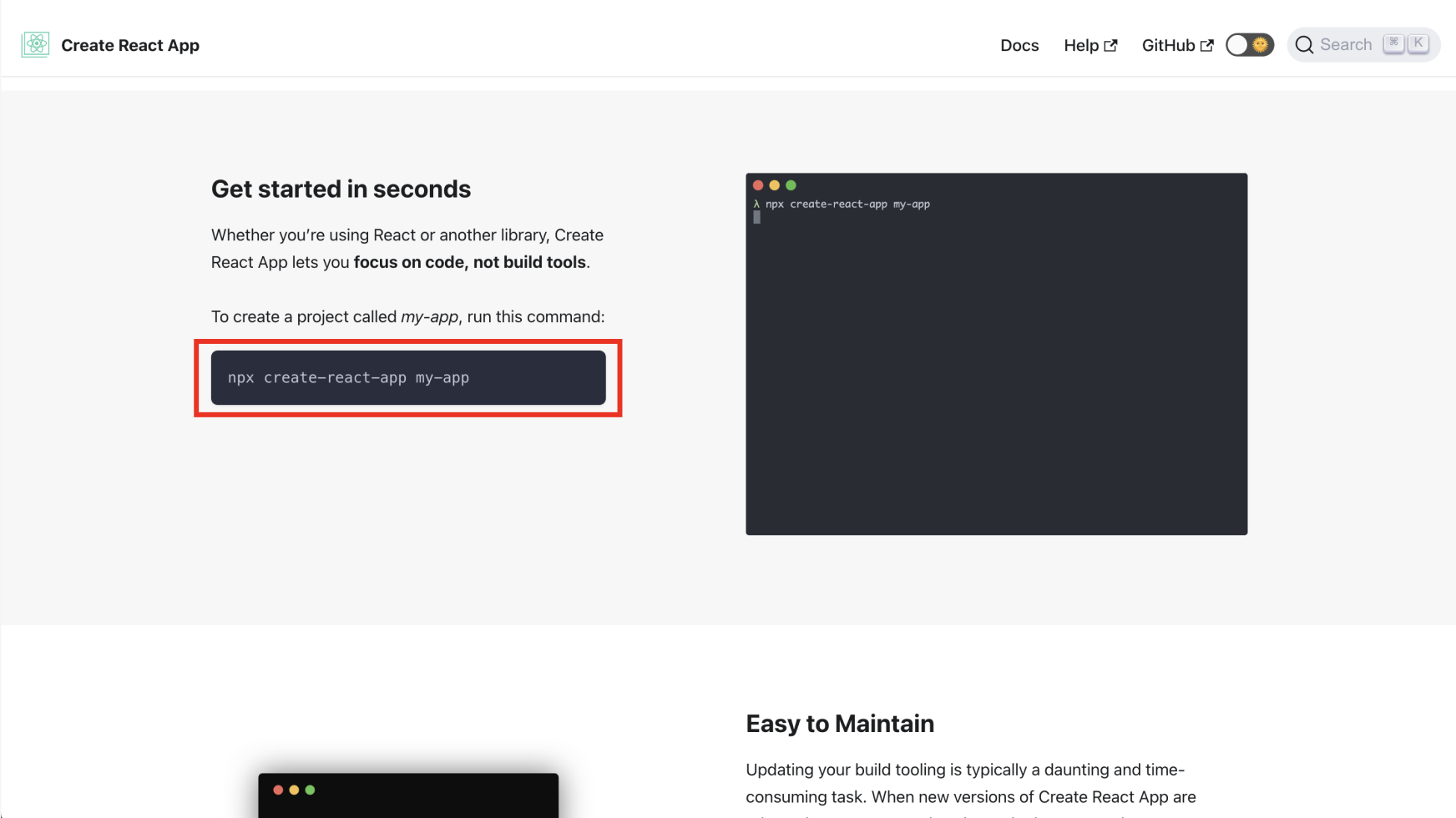Click the terminal animation command line
Screen dimensions: 1456x818
click(x=842, y=204)
